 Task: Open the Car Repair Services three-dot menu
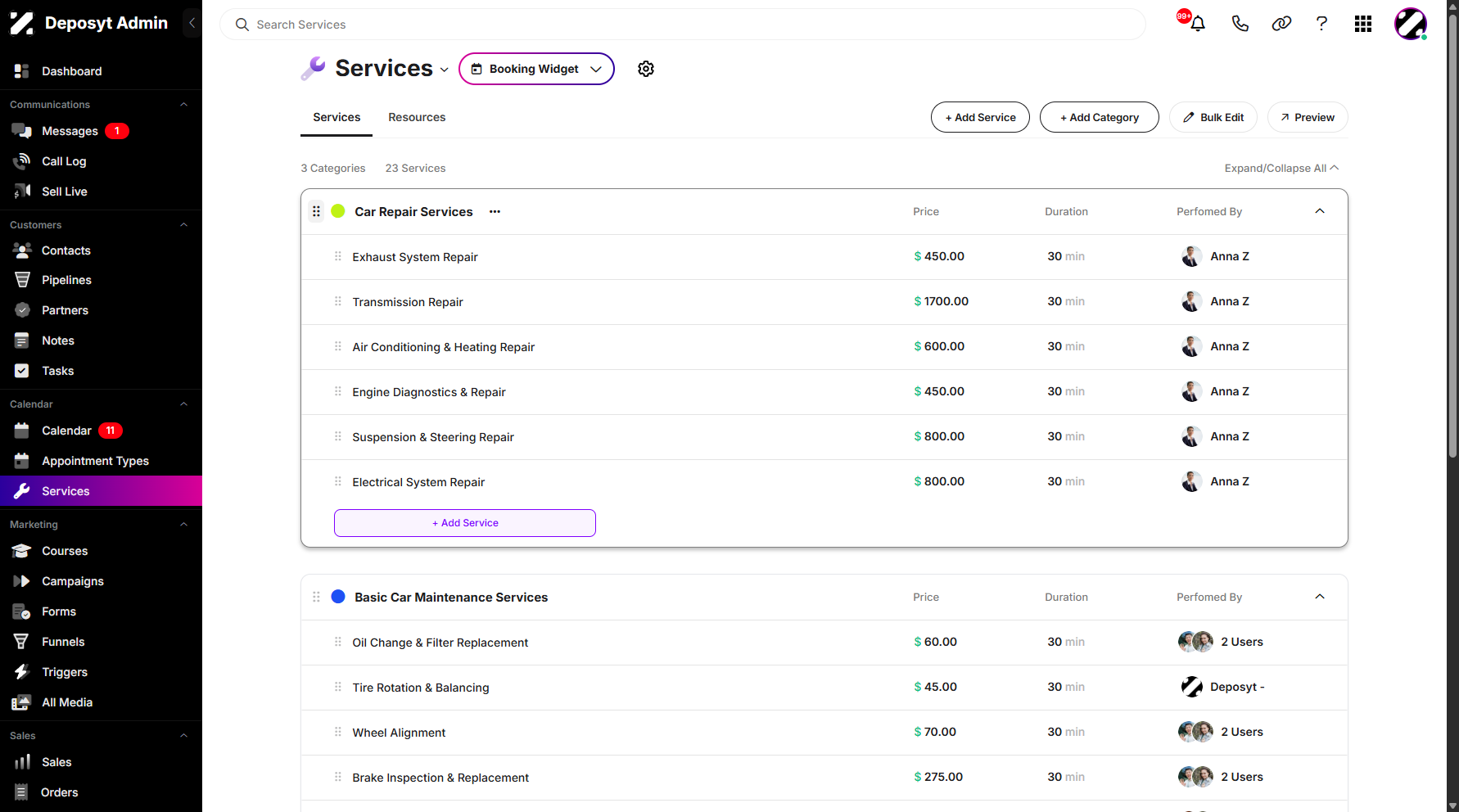coord(495,211)
